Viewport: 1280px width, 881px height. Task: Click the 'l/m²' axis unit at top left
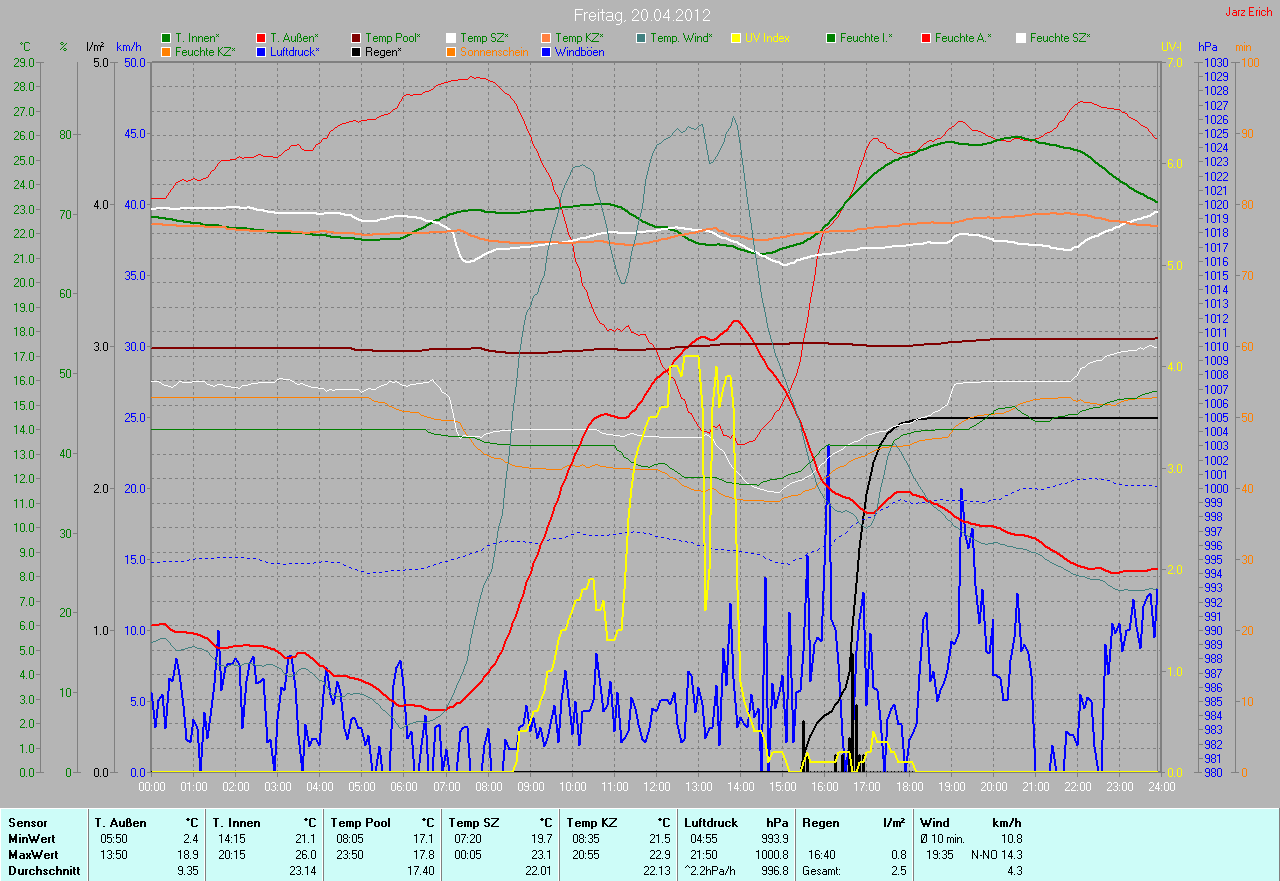[95, 47]
